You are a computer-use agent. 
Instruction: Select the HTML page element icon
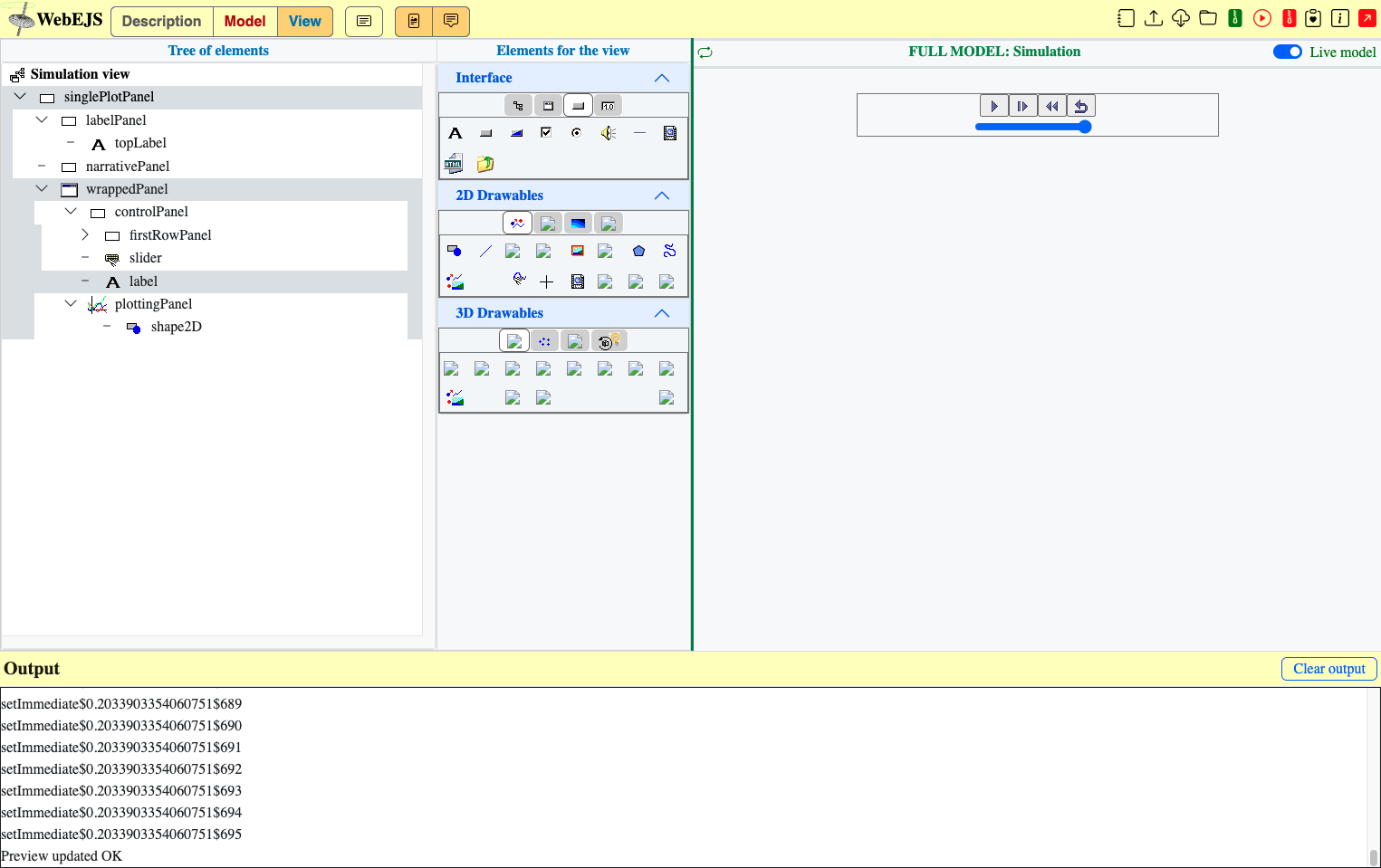[x=454, y=164]
